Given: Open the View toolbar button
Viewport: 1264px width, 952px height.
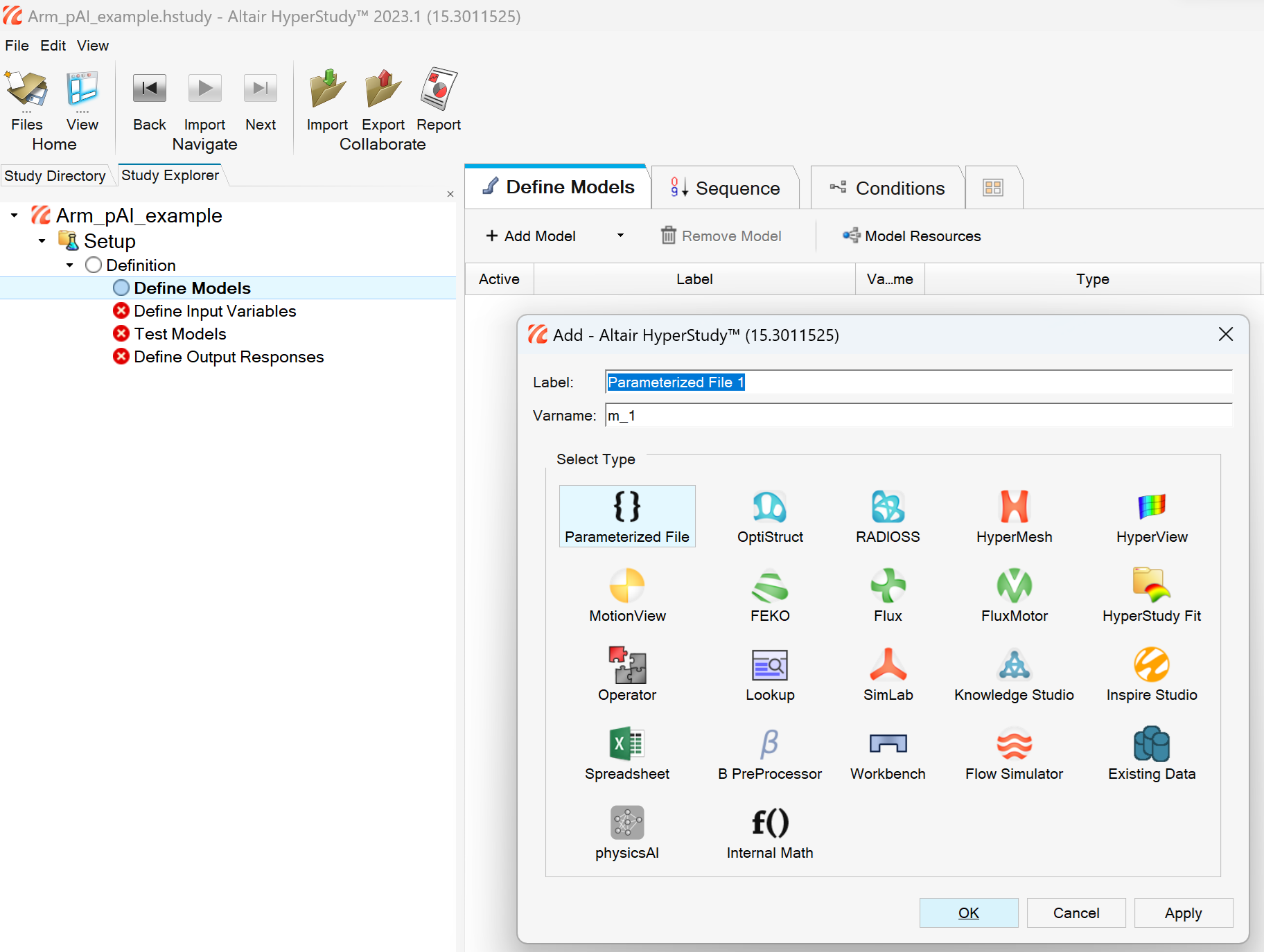Looking at the screenshot, I should 82,100.
